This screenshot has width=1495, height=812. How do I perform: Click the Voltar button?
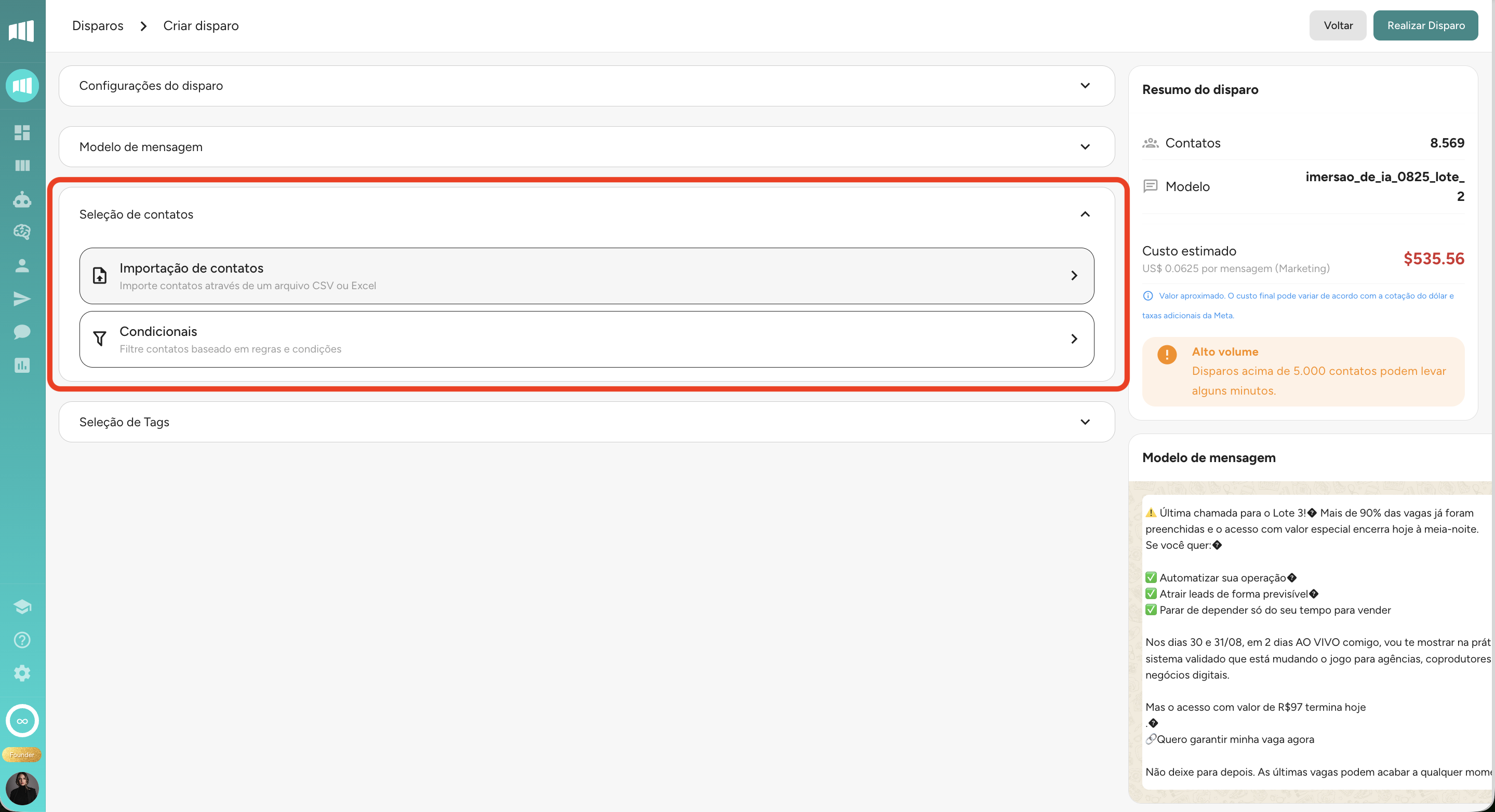pos(1337,25)
